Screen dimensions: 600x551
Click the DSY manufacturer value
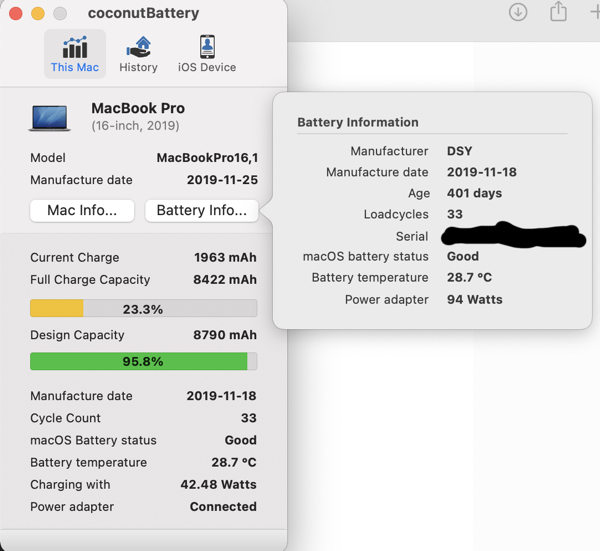[x=460, y=151]
